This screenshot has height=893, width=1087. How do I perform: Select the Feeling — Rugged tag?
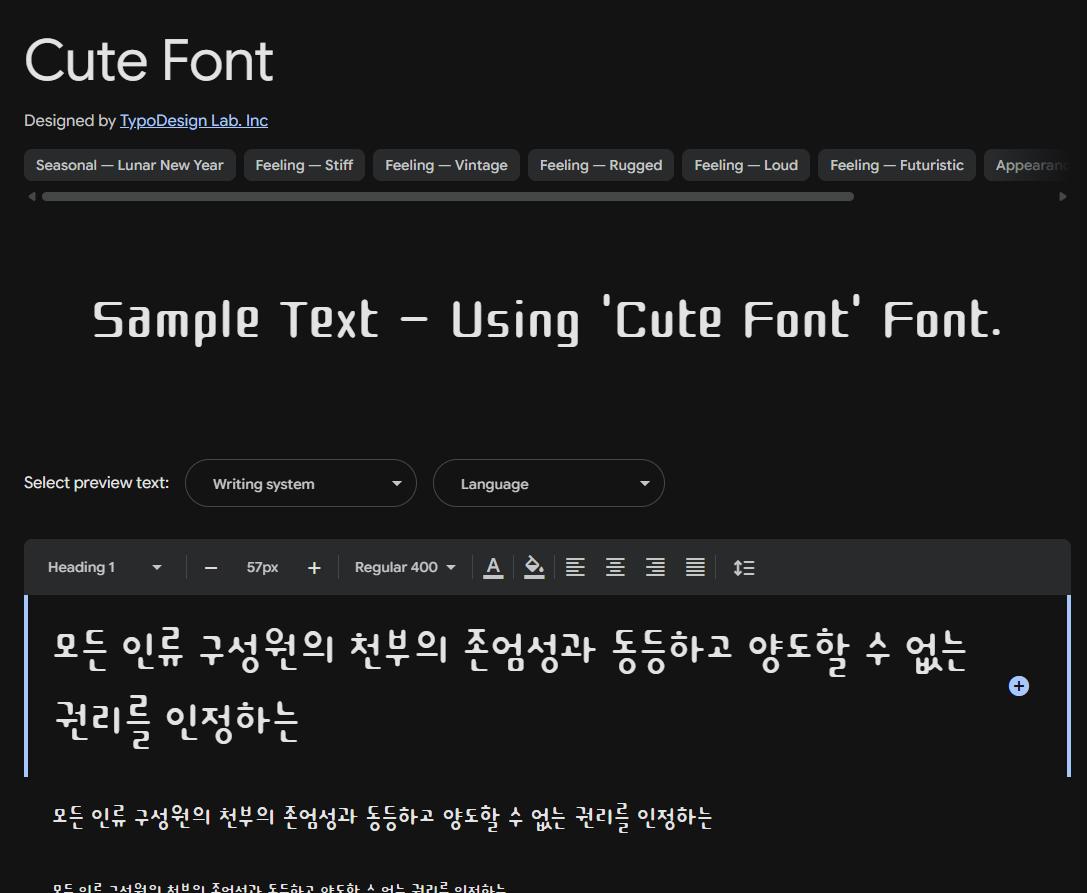601,165
